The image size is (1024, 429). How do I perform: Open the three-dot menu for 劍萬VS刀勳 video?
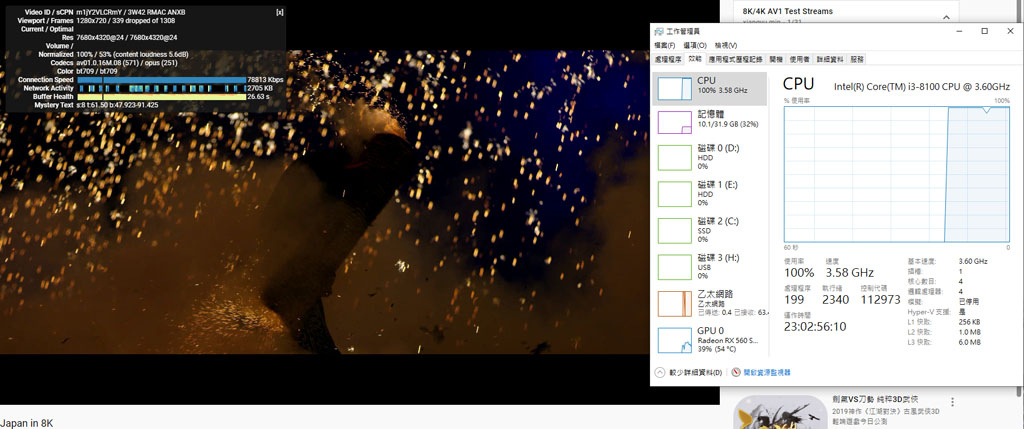tap(953, 402)
